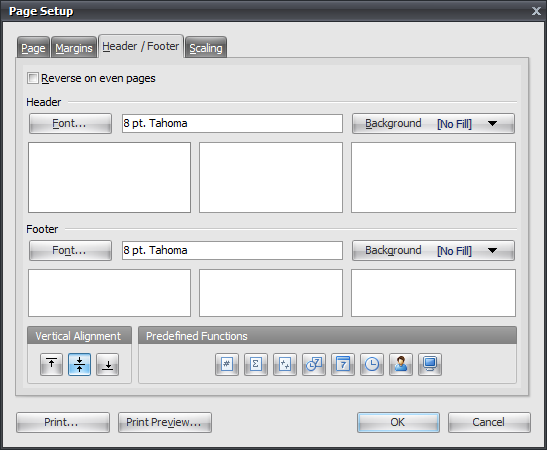Click into the center header text box
547x450 pixels.
click(x=271, y=177)
